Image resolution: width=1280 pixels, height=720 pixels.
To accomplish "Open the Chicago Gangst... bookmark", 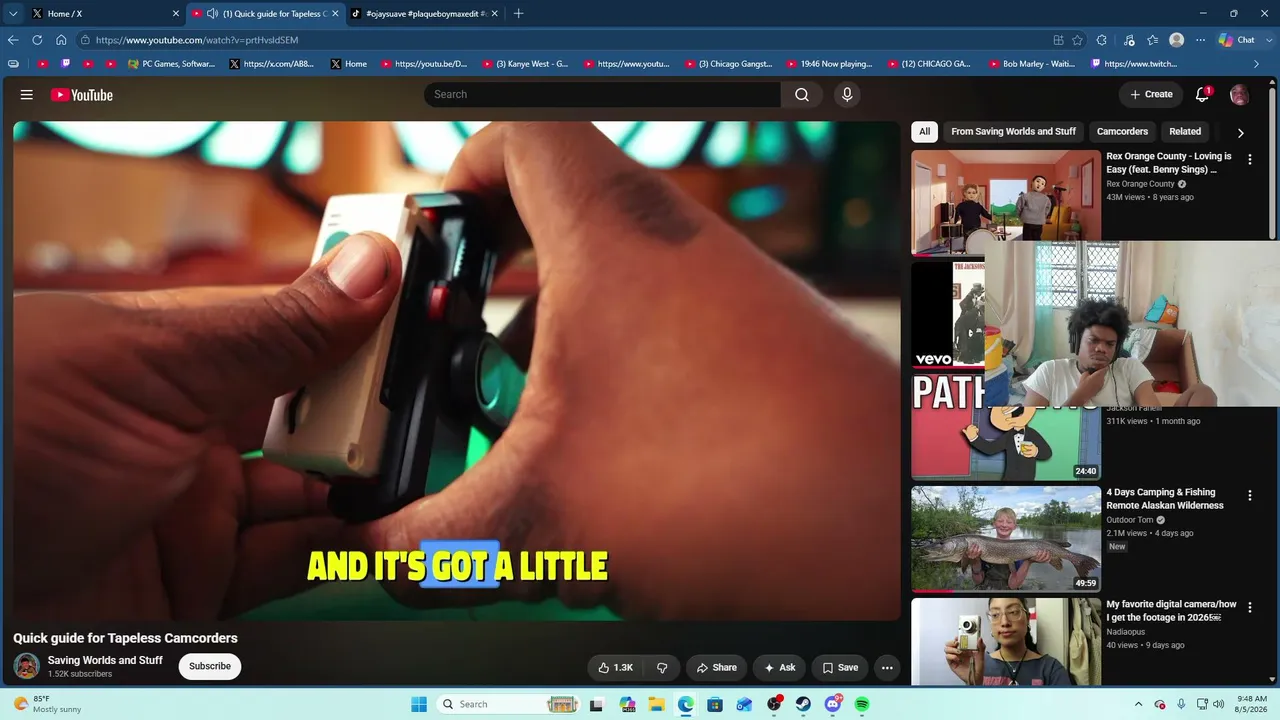I will tap(730, 64).
